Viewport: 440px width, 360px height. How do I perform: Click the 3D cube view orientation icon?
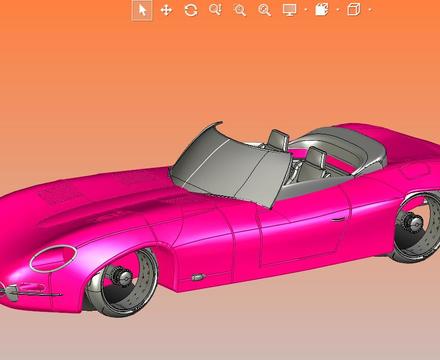click(354, 10)
